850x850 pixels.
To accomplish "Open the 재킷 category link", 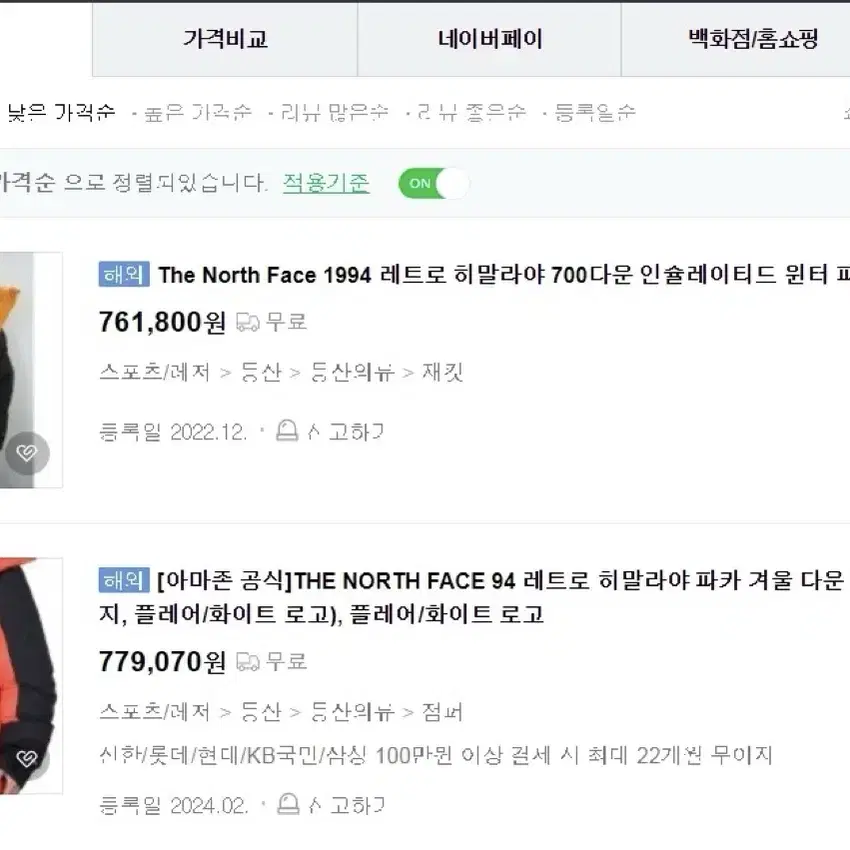I will [443, 372].
